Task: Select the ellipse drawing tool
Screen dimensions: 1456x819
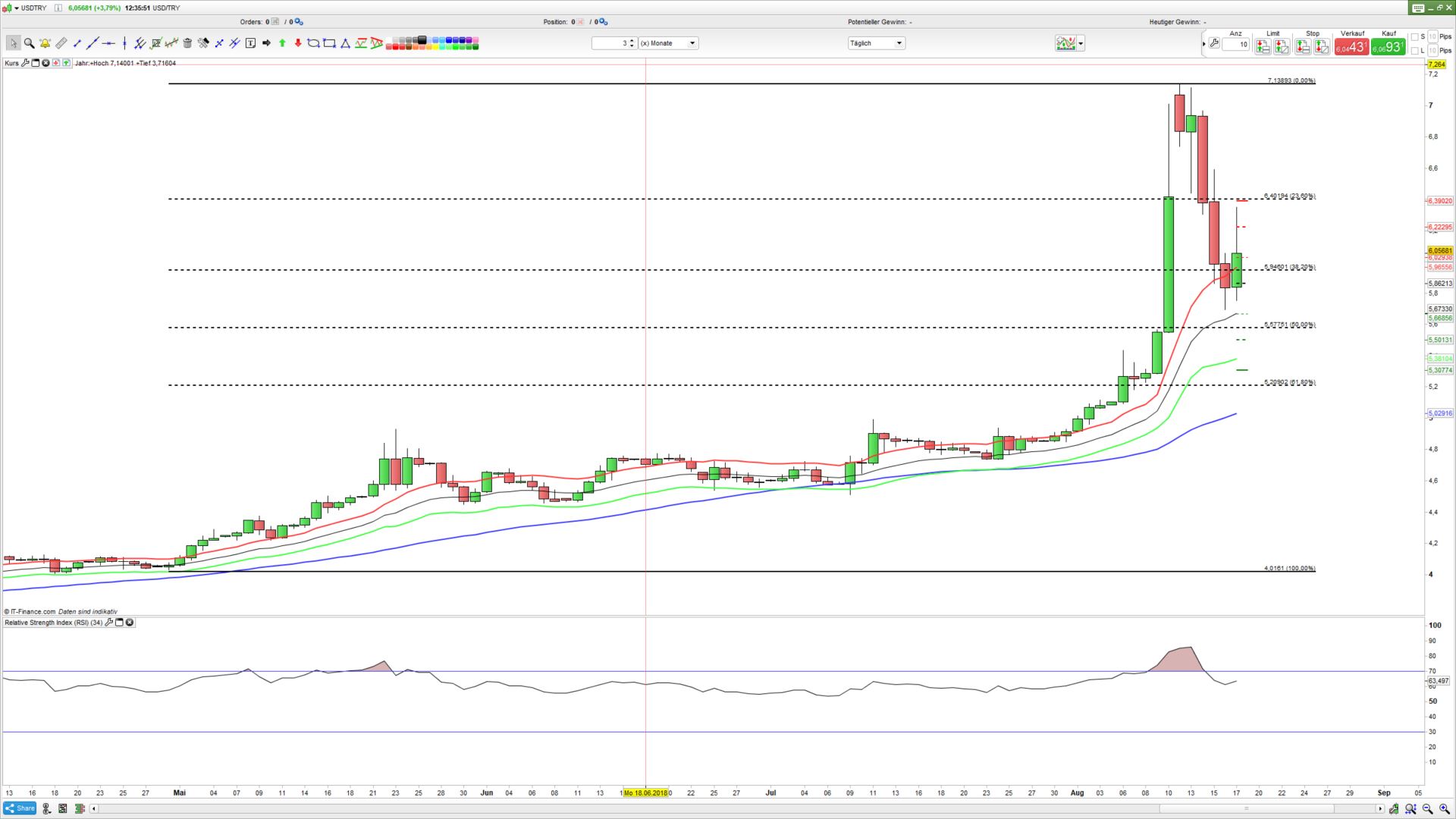Action: 313,43
